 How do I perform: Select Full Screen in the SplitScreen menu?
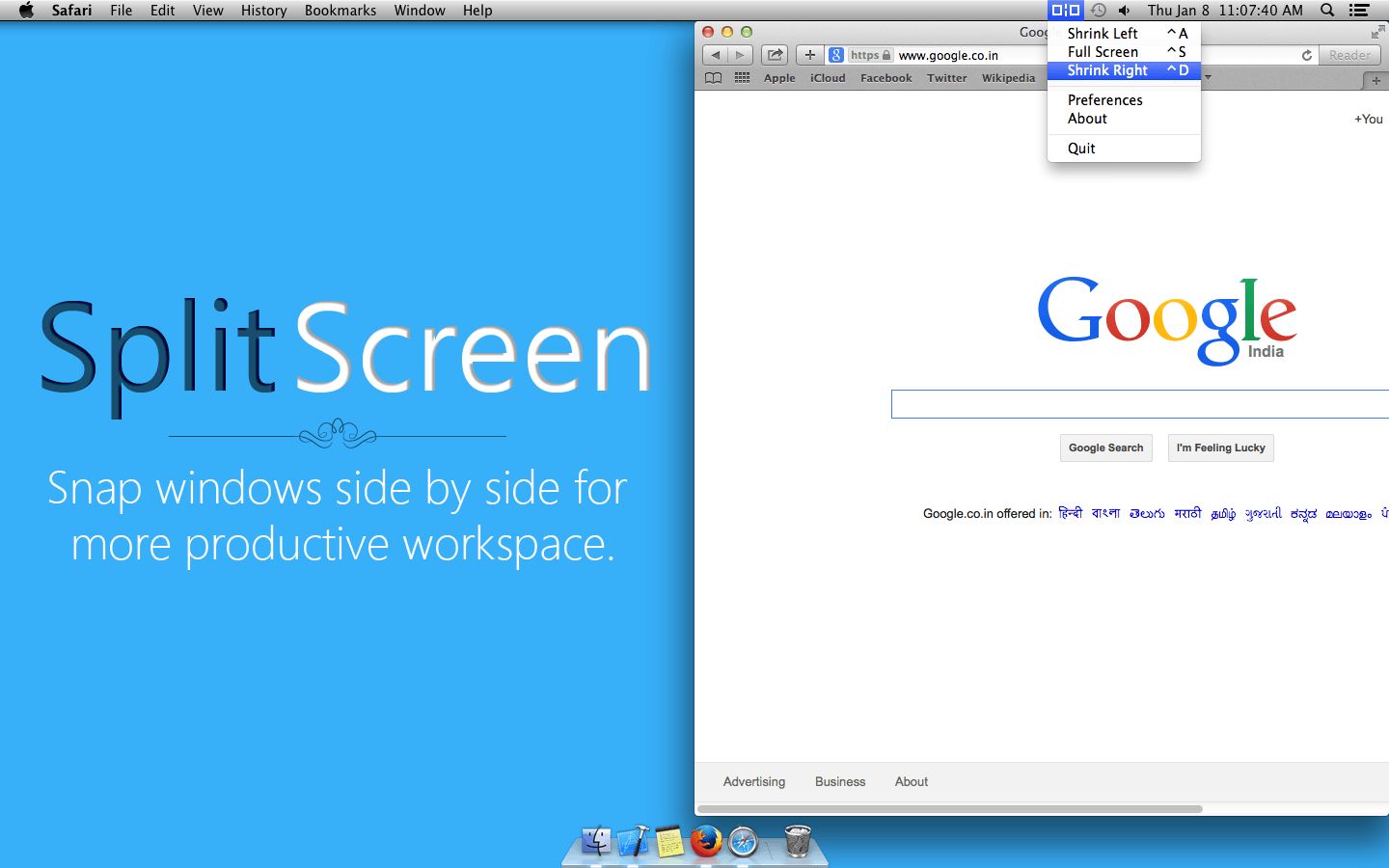[x=1102, y=51]
